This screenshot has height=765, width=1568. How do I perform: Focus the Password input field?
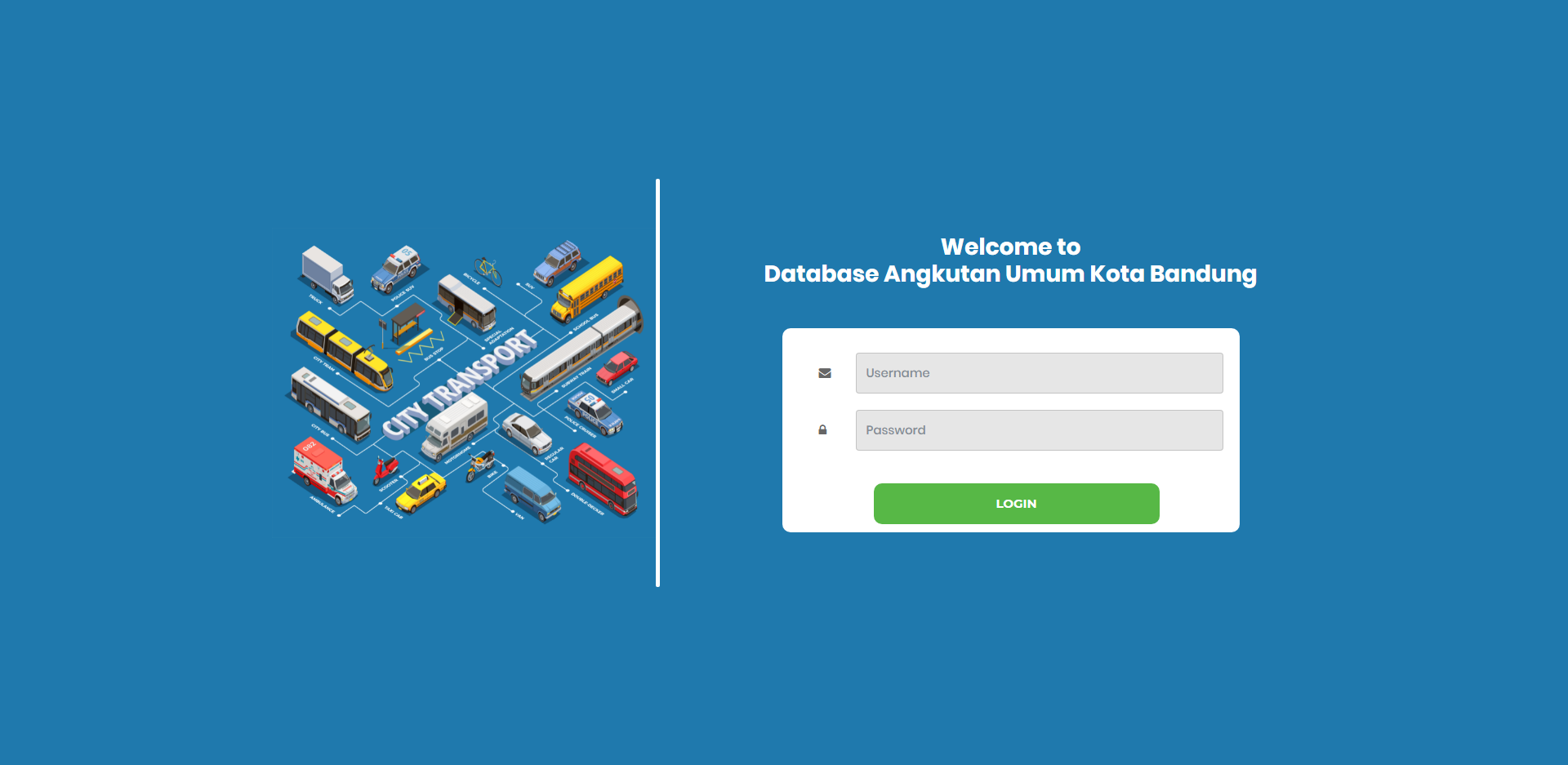[1039, 430]
